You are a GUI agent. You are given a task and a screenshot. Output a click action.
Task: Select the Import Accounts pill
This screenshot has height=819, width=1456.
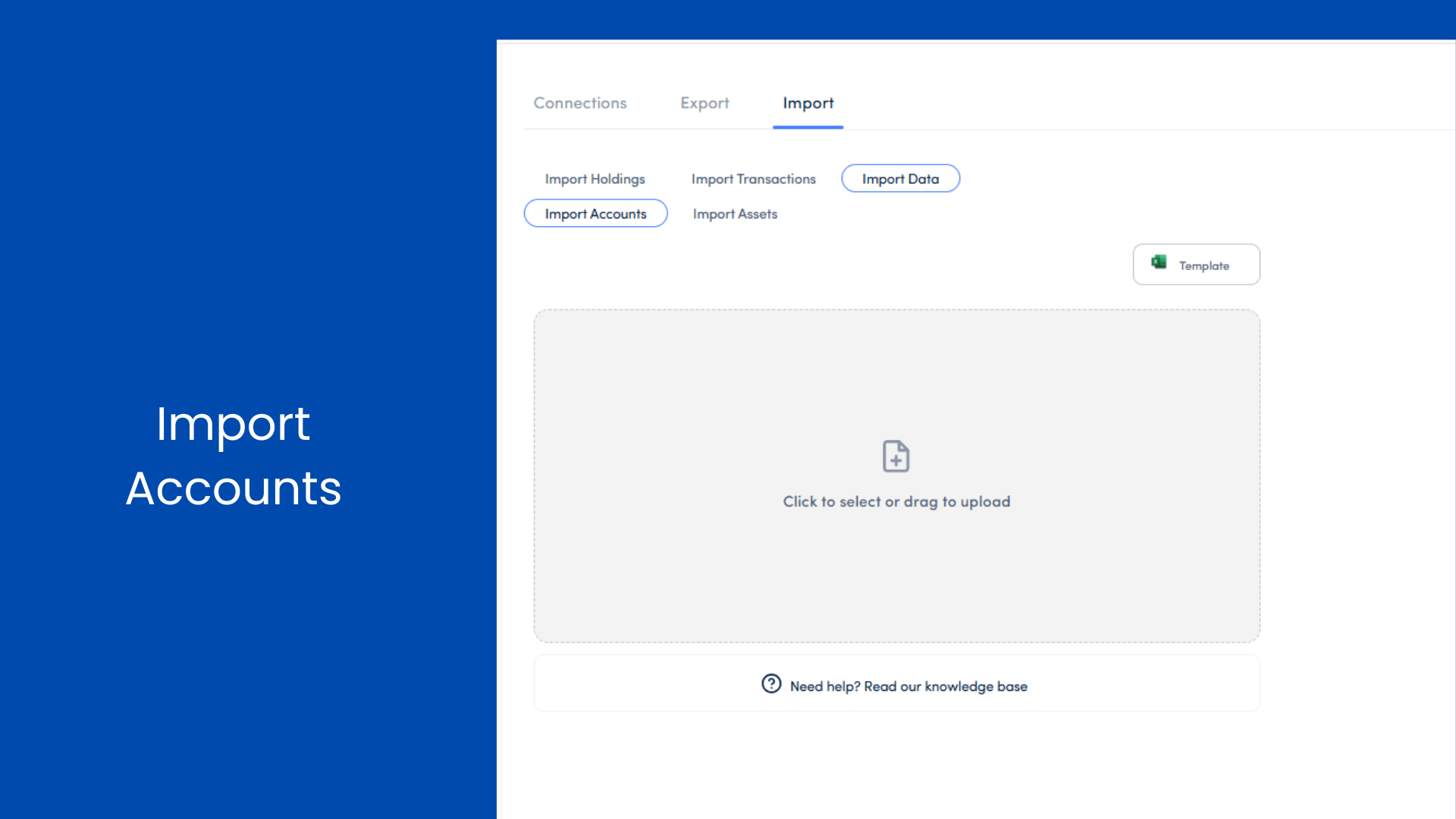point(595,214)
